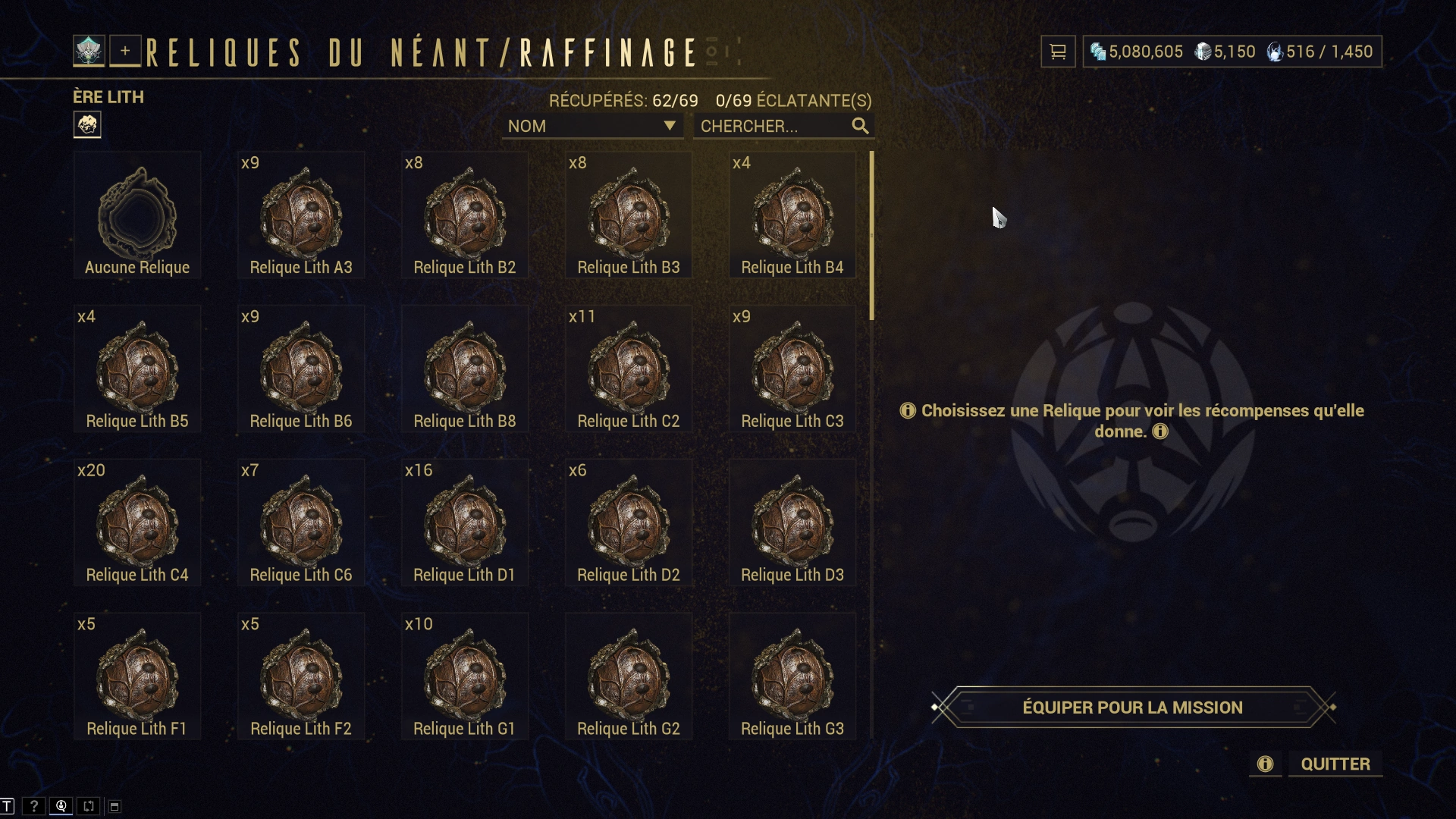Focus the CHERCHER search field
The width and height of the screenshot is (1456, 819).
pos(783,126)
